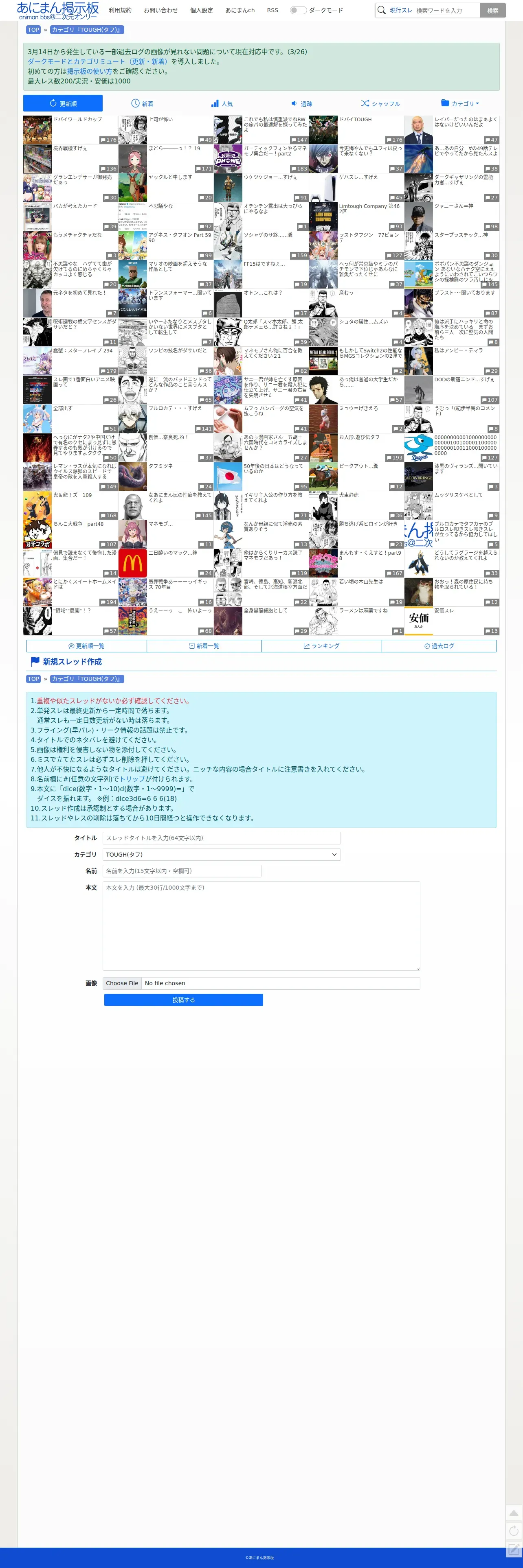
Task: Select the シャッフル sort tab
Action: [380, 103]
